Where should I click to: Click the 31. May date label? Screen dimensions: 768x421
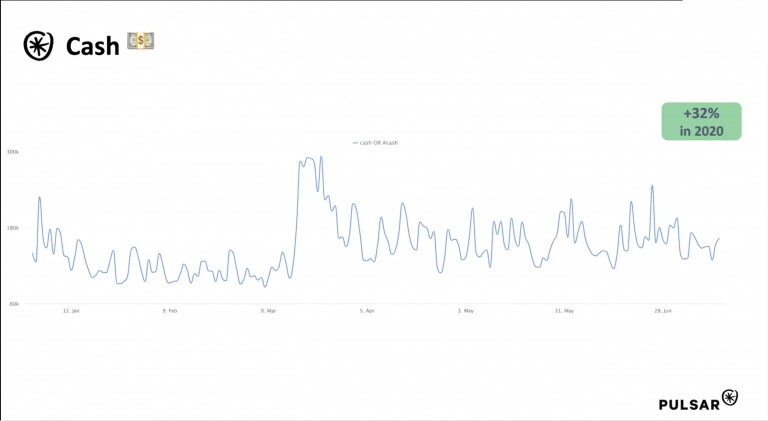tap(565, 311)
